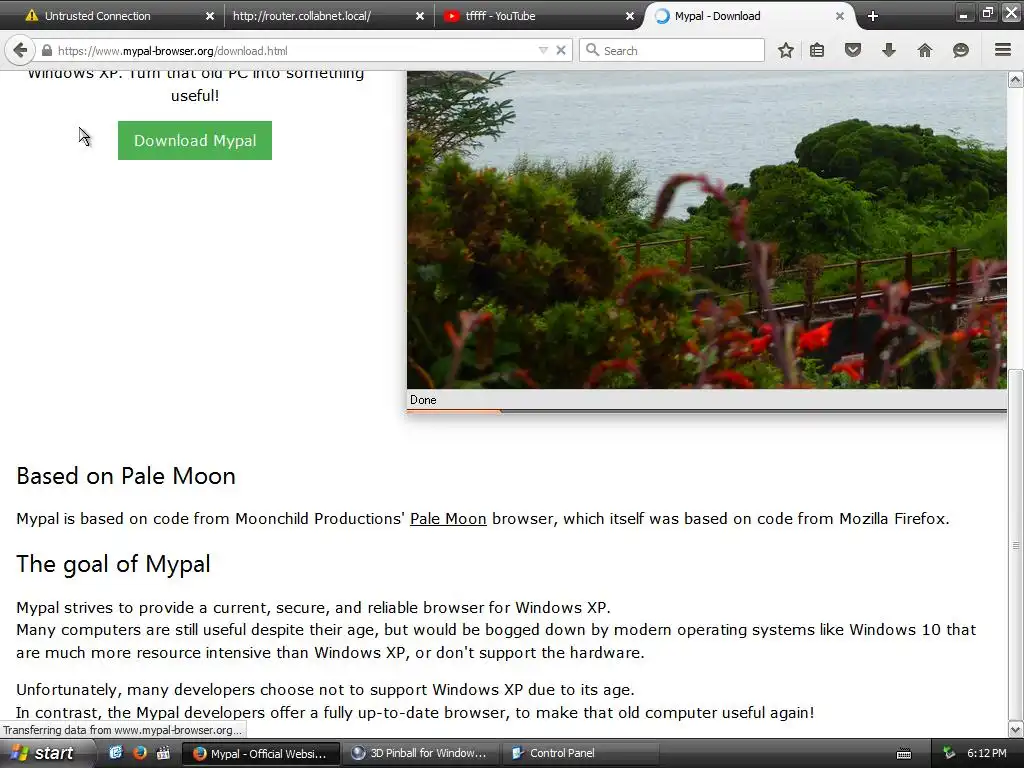Open the URL history dropdown arrow

(x=543, y=50)
